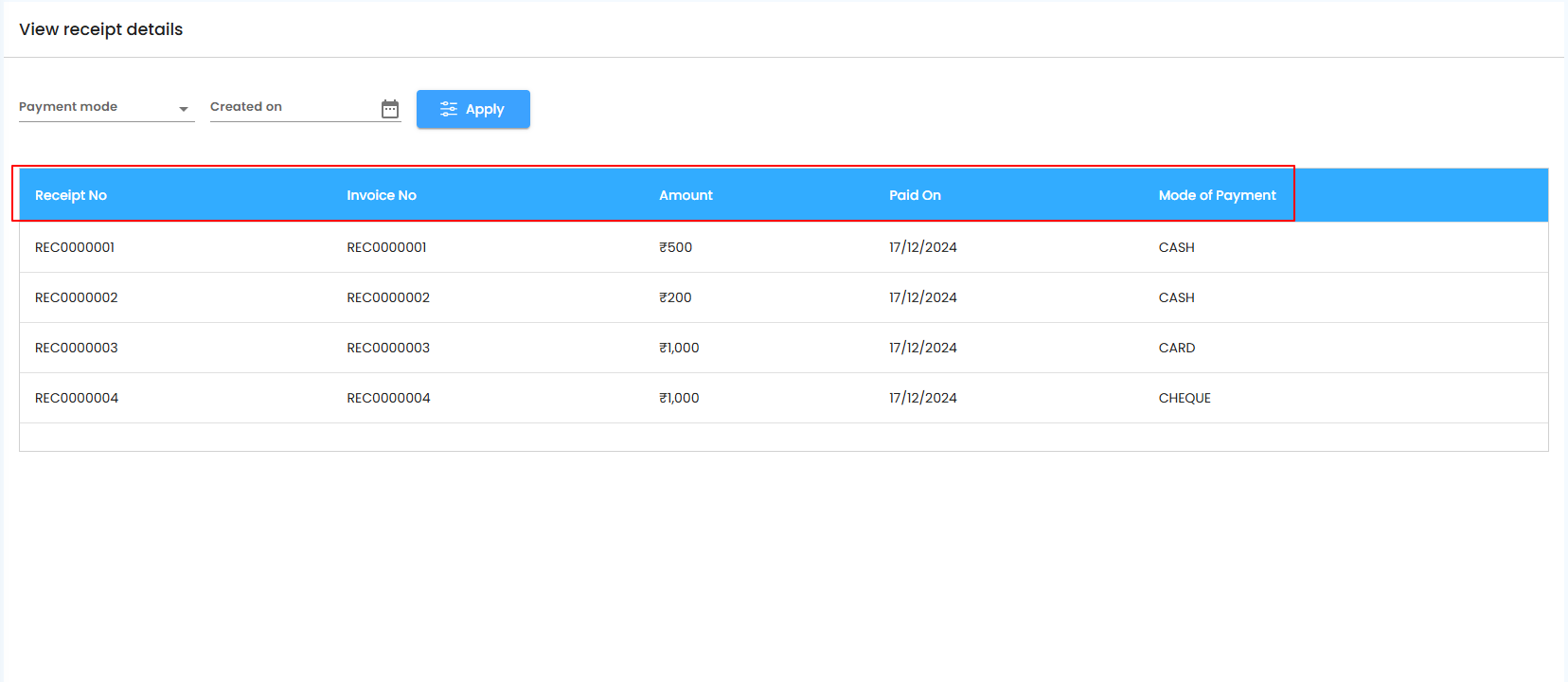Select receipt number REC0000004 cell
This screenshot has width=1568, height=682.
pos(77,398)
